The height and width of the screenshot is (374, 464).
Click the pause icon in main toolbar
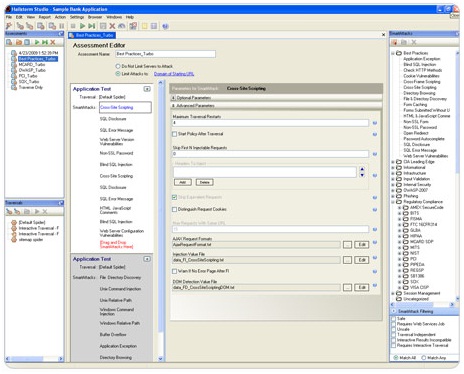click(62, 26)
